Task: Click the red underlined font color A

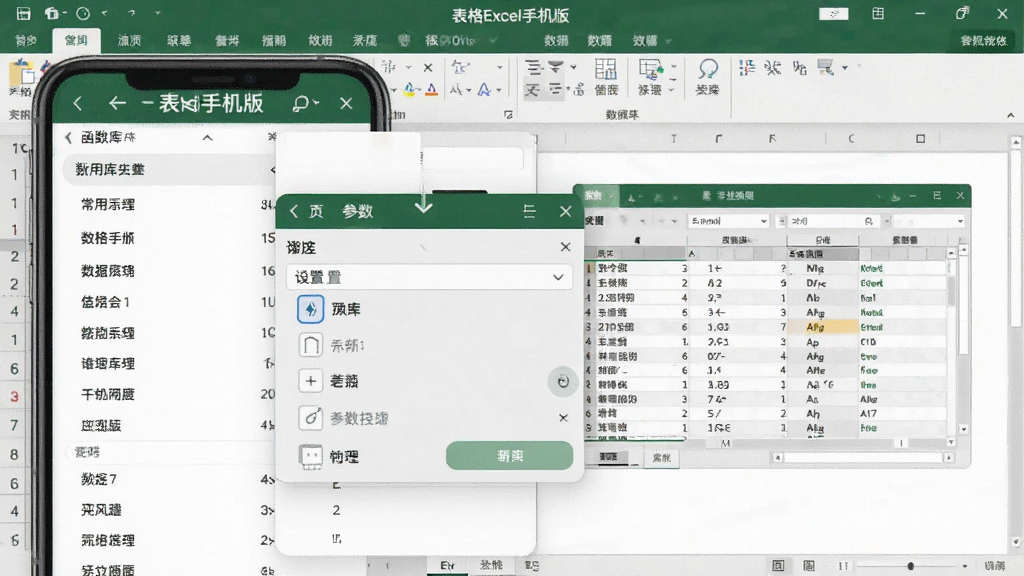Action: [x=432, y=89]
